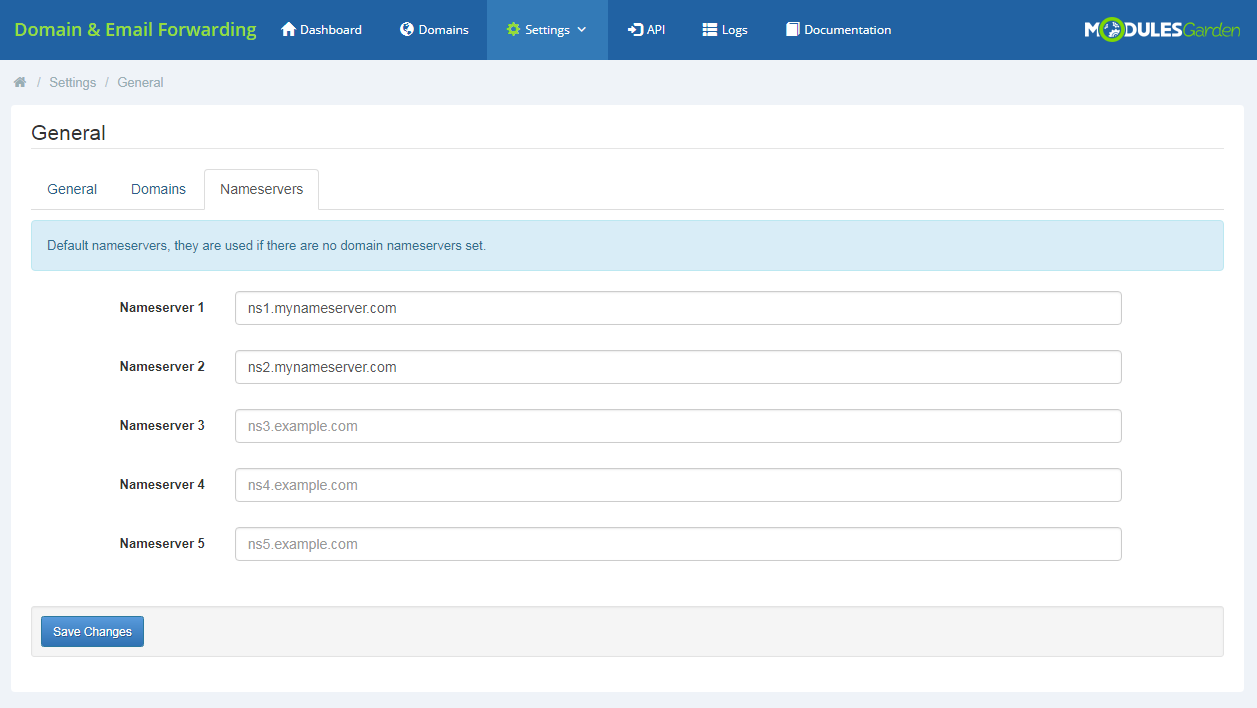Focus the Nameserver 3 input field
Screen dimensions: 1257x708
tap(677, 426)
